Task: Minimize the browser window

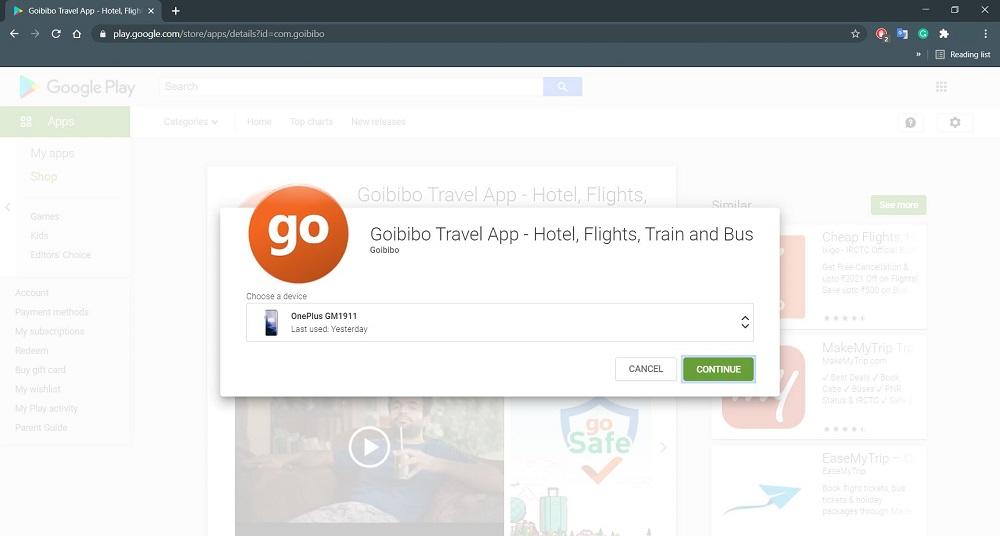Action: [925, 10]
